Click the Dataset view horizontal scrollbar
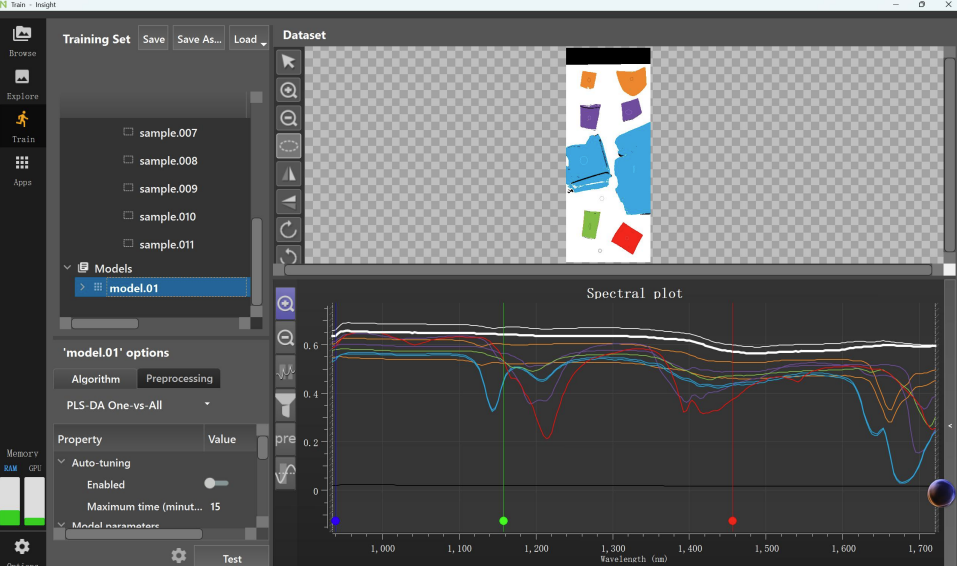This screenshot has width=957, height=566. point(608,270)
